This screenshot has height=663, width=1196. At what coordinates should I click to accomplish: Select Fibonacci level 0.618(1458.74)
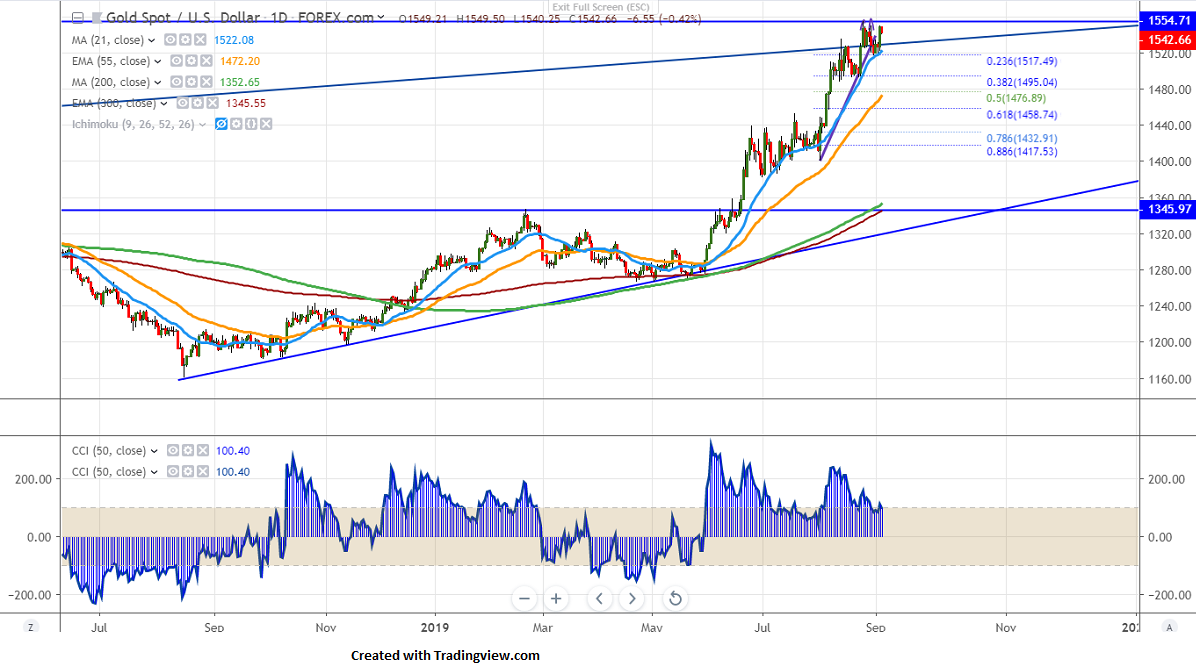[x=1021, y=115]
